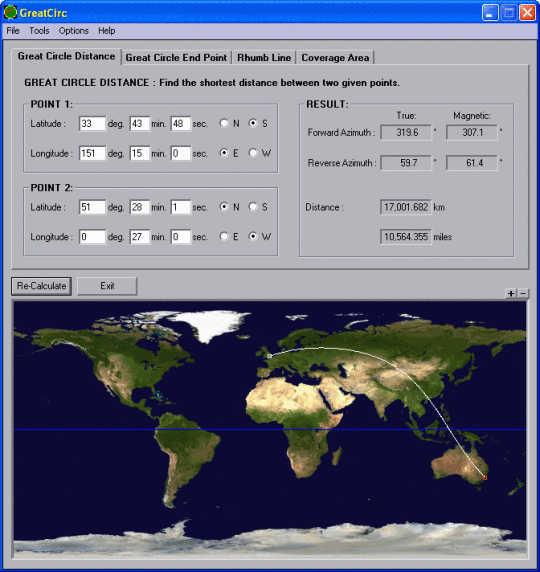Viewport: 540px width, 572px height.
Task: Edit Point 1 longitude minutes field
Action: click(139, 153)
